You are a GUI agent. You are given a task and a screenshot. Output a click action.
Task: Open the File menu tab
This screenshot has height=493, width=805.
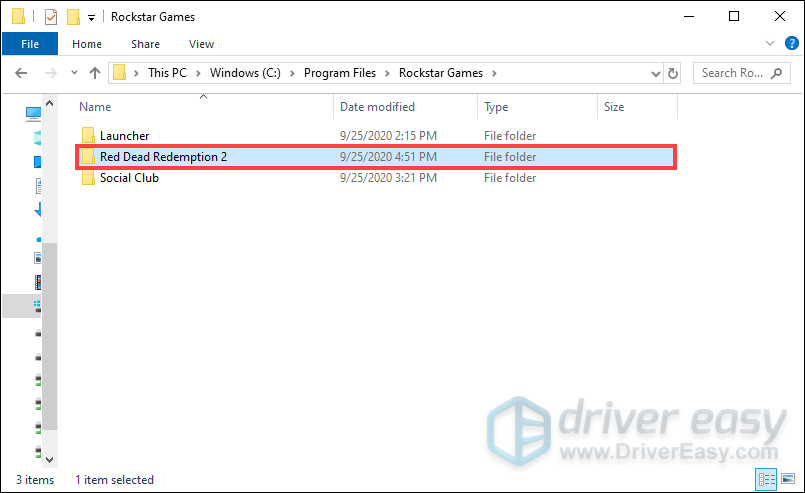tap(30, 44)
